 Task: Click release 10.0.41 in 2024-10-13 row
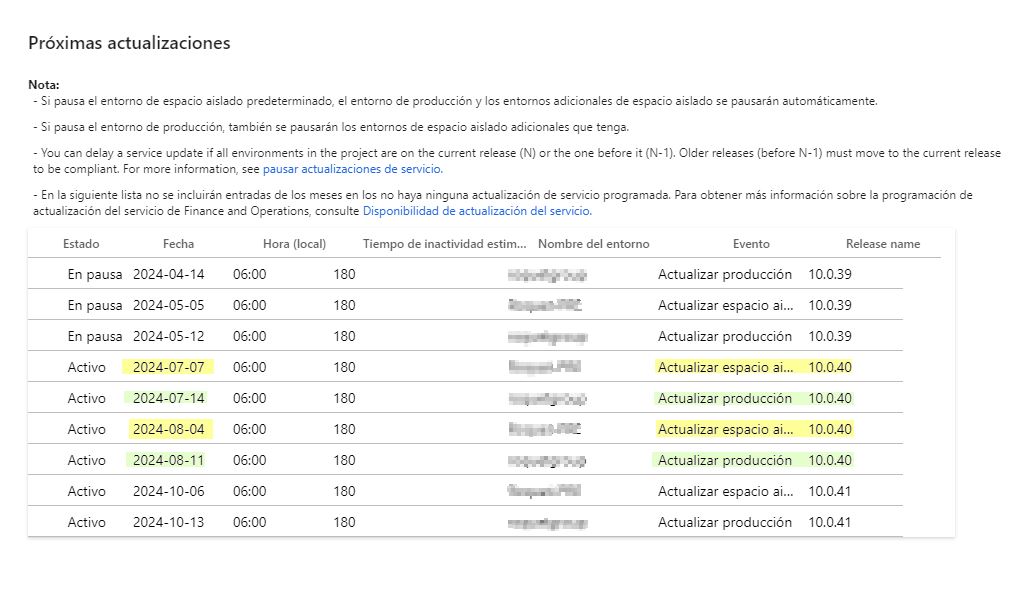click(x=830, y=523)
